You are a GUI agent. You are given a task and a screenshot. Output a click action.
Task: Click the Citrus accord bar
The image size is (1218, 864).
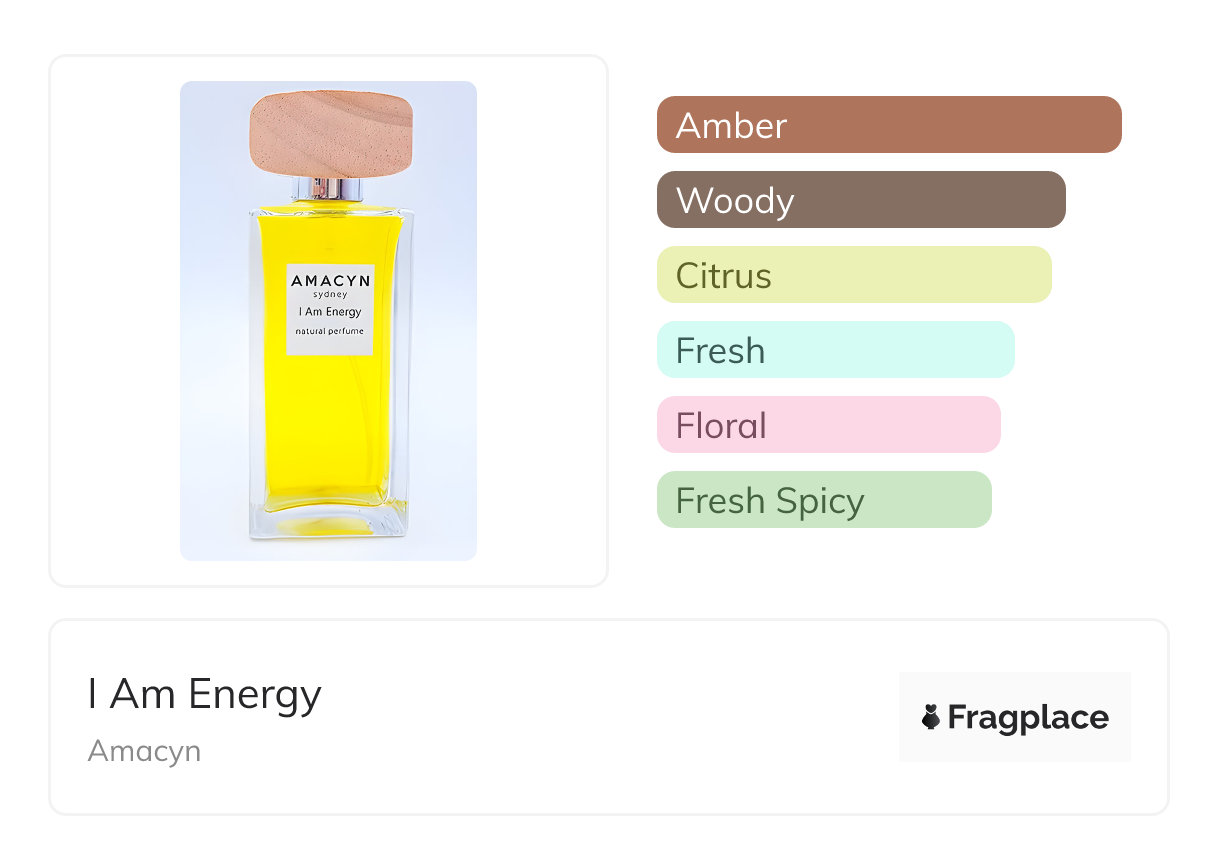853,275
